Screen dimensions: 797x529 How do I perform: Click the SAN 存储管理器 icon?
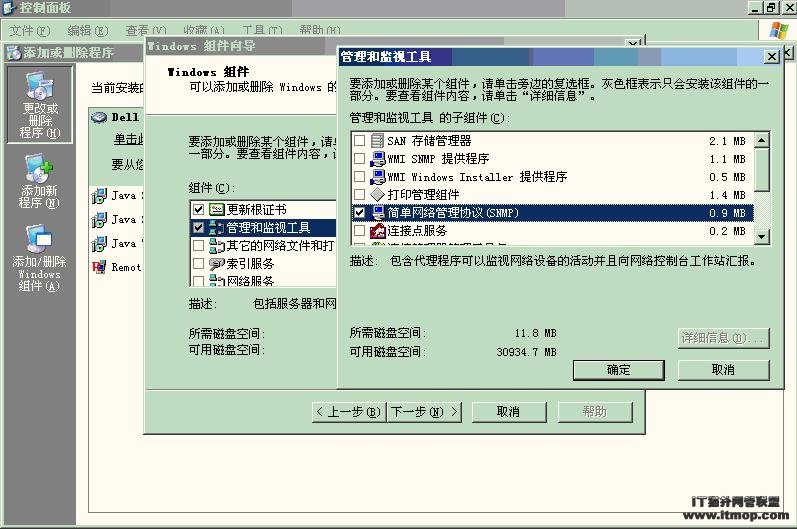click(x=377, y=140)
